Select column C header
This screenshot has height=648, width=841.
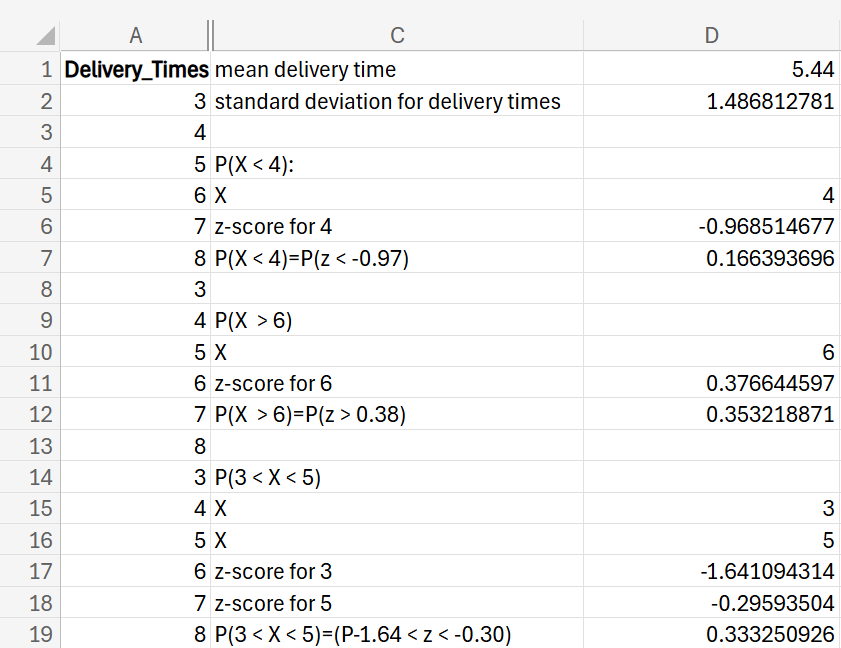[x=397, y=36]
